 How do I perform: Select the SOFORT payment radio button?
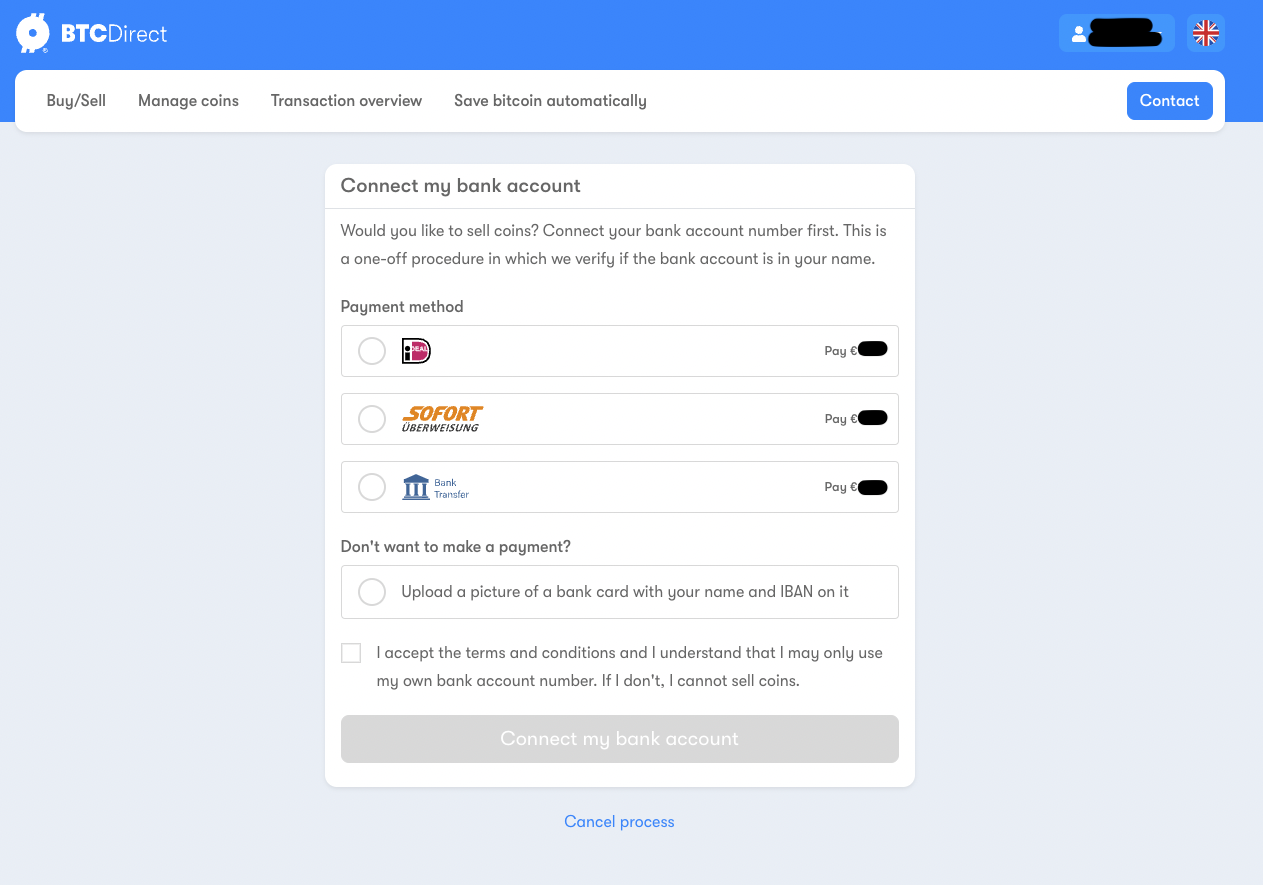point(372,419)
